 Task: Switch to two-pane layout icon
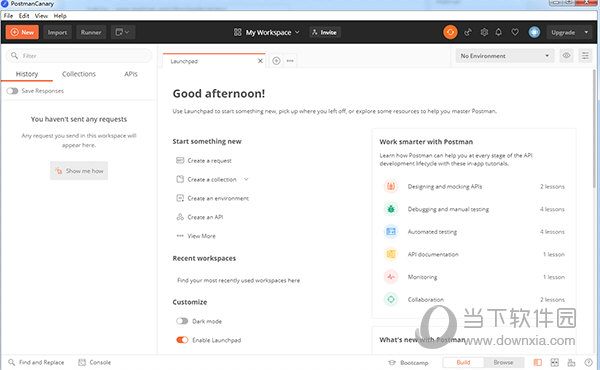(554, 362)
